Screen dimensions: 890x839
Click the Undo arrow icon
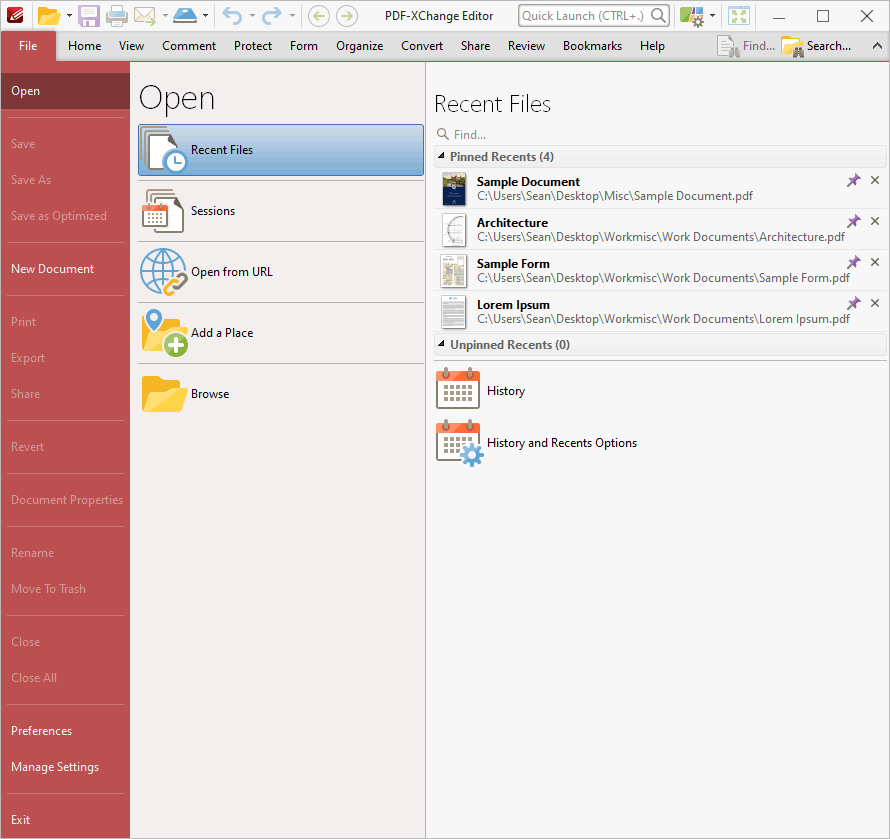[232, 16]
